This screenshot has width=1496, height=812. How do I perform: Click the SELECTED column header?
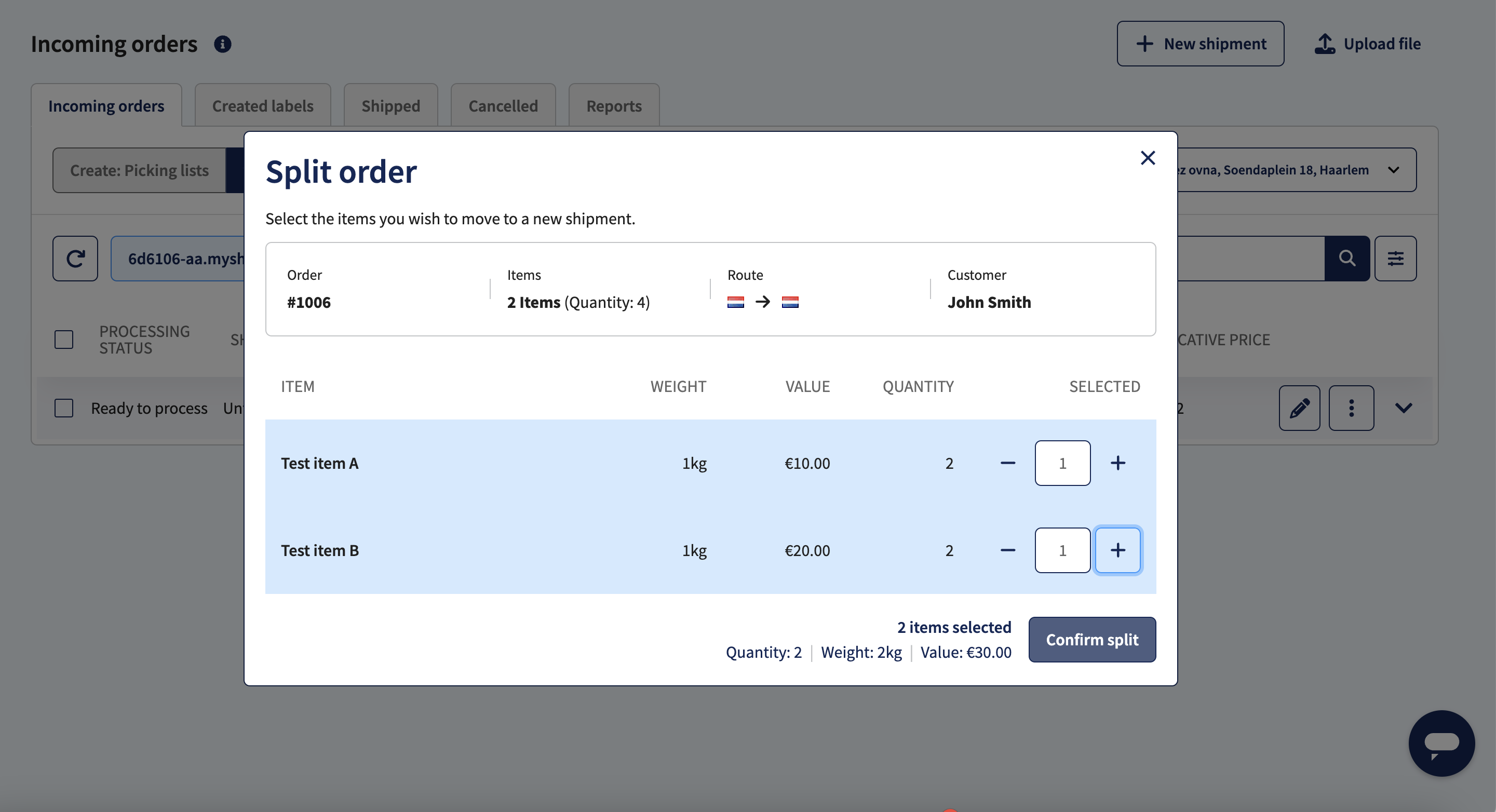tap(1104, 386)
